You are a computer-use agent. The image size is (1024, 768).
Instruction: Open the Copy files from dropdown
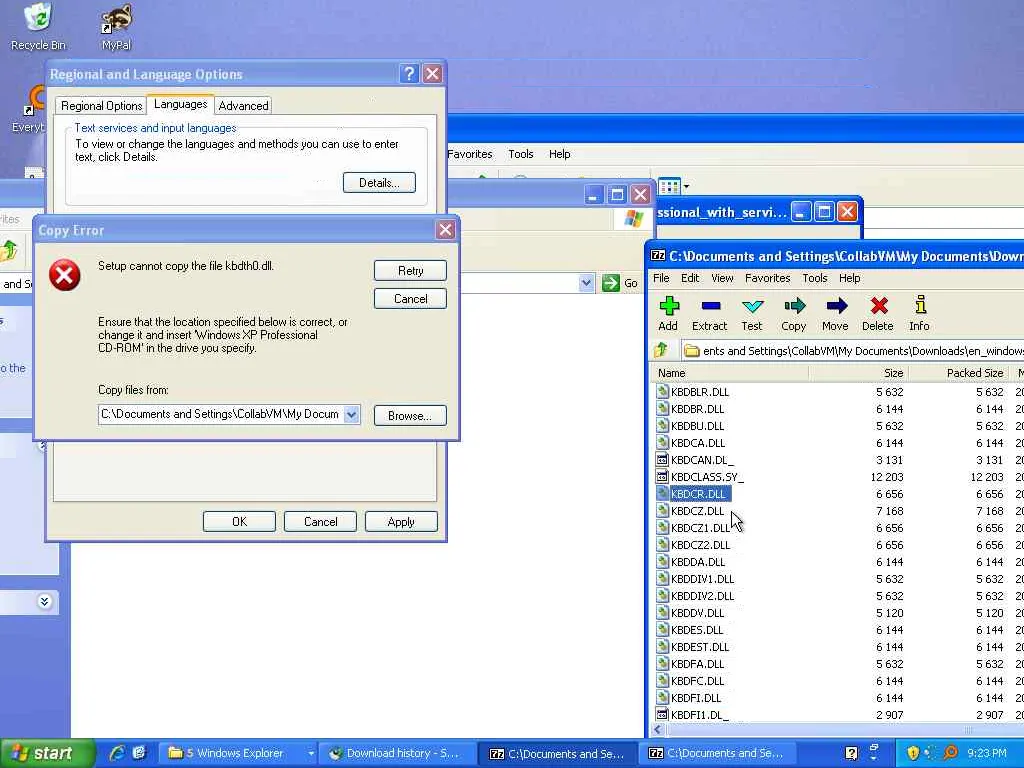351,414
